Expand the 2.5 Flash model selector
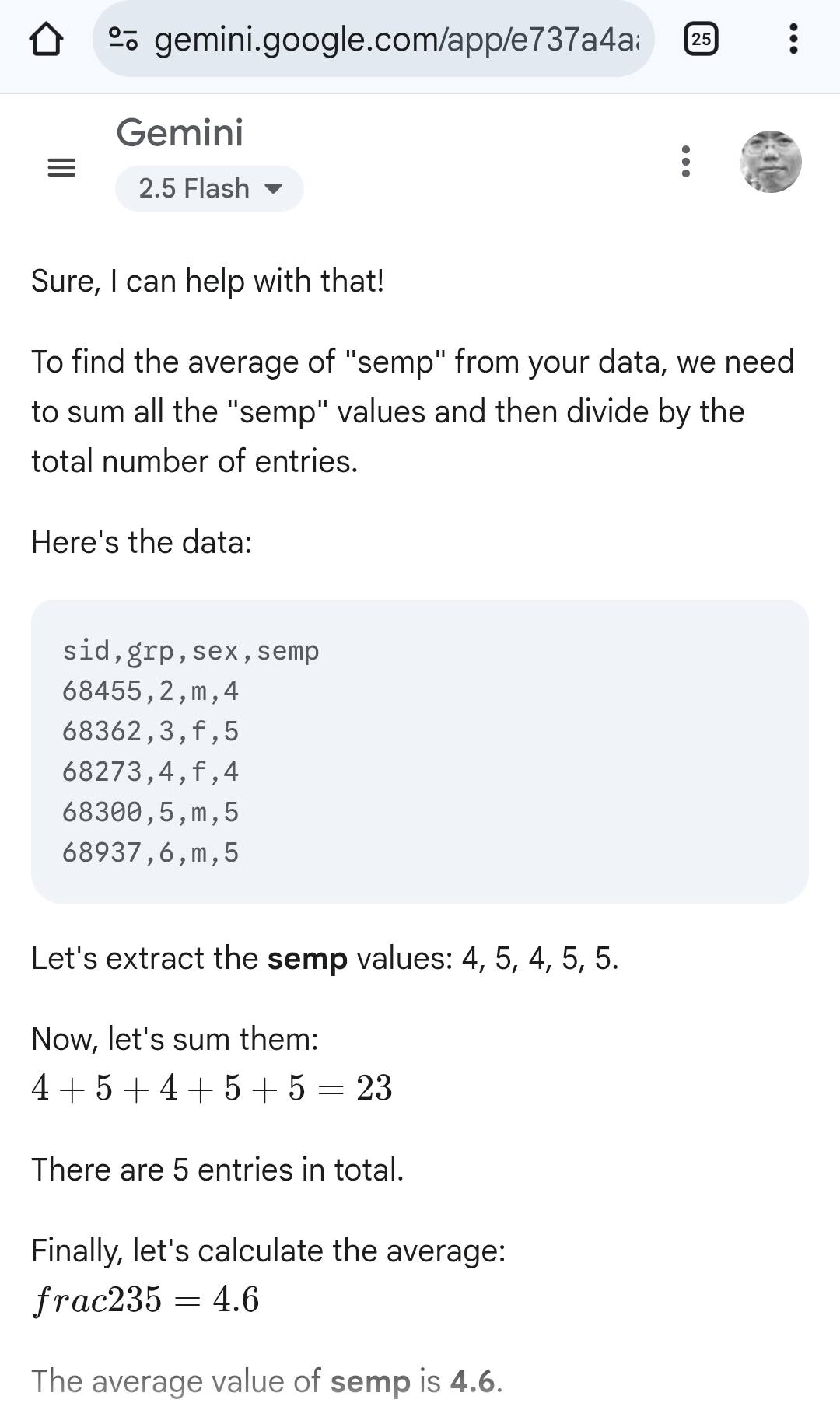 click(209, 188)
